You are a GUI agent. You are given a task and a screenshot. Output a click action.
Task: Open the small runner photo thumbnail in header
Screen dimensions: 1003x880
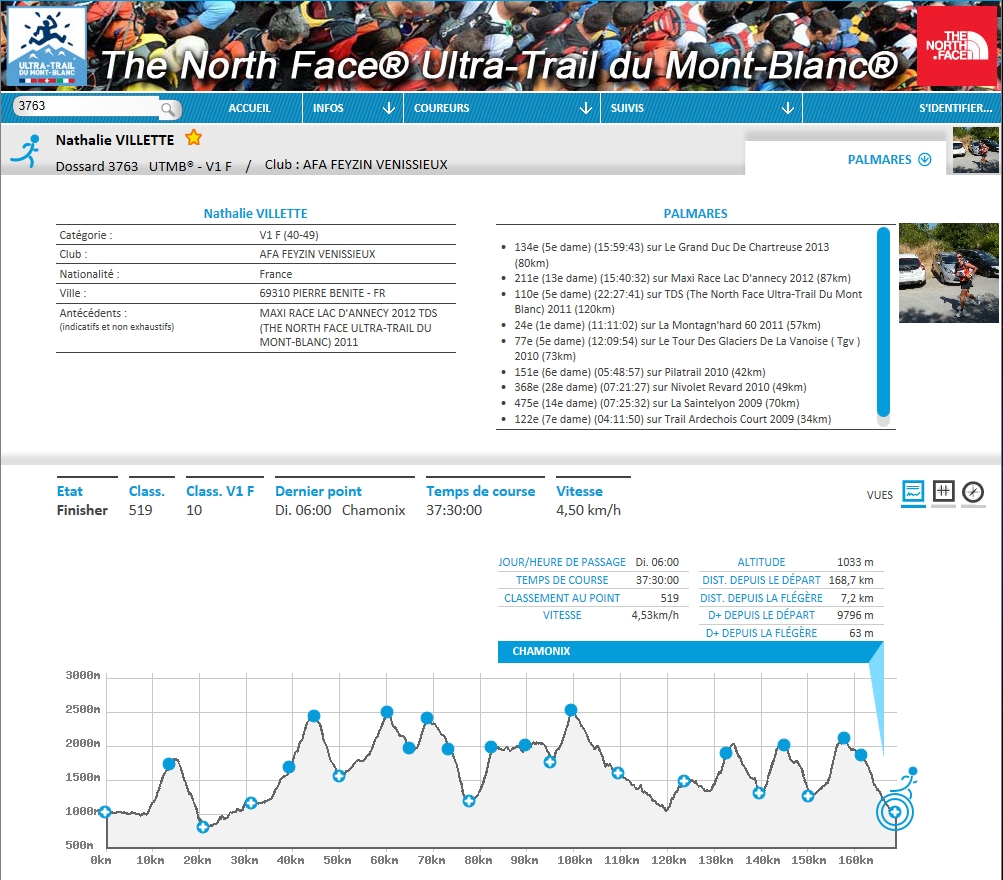[975, 150]
